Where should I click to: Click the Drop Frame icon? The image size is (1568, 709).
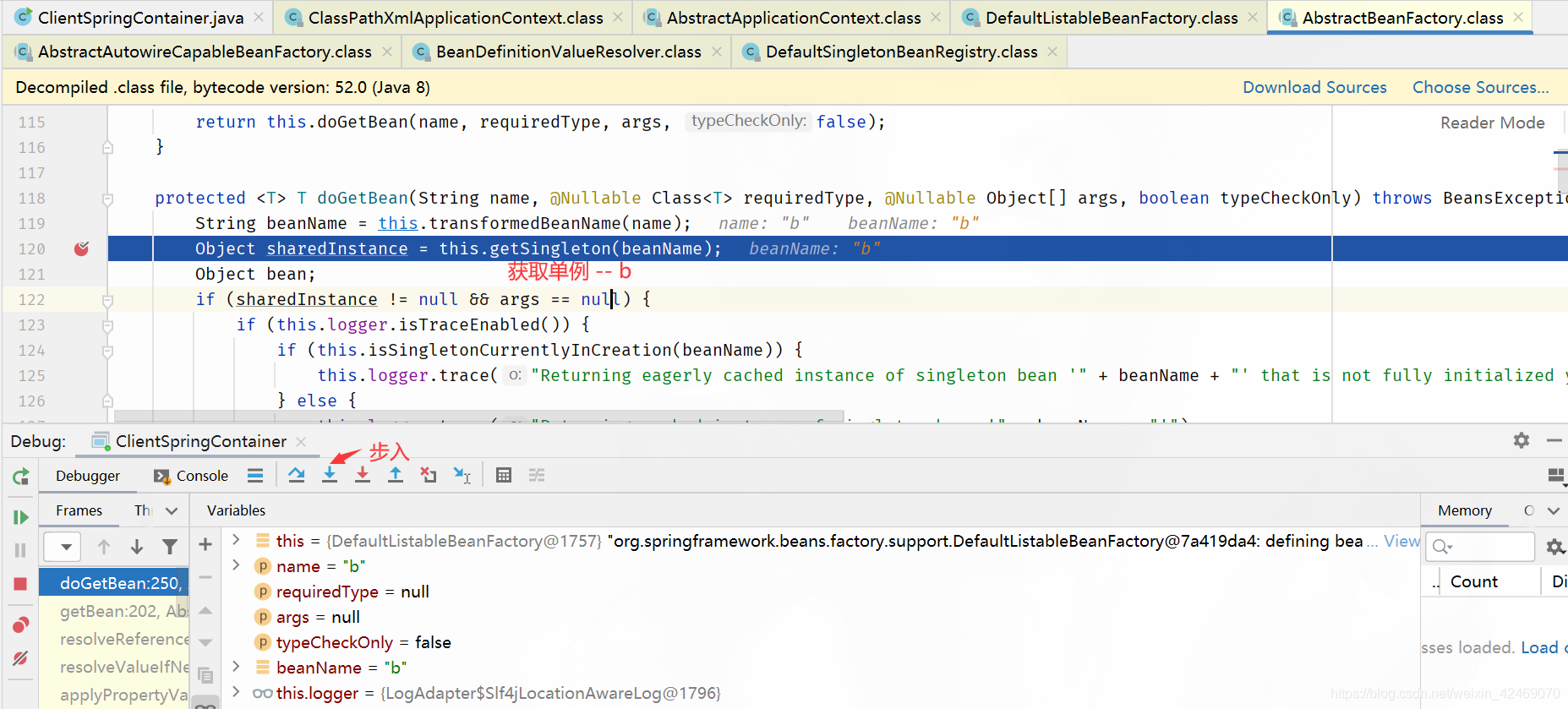pyautogui.click(x=429, y=475)
